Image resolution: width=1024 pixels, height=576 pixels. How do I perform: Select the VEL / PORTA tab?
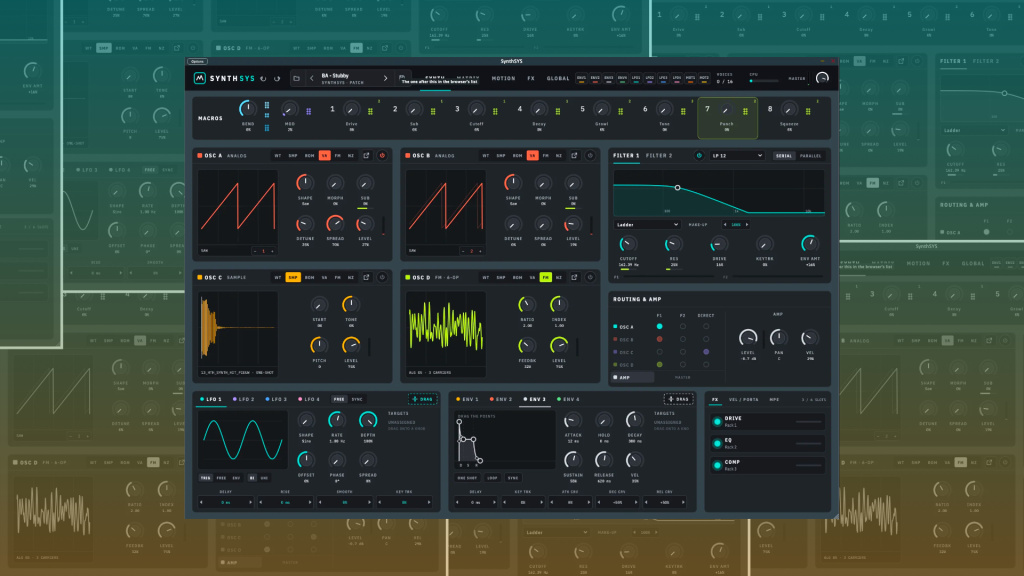743,399
